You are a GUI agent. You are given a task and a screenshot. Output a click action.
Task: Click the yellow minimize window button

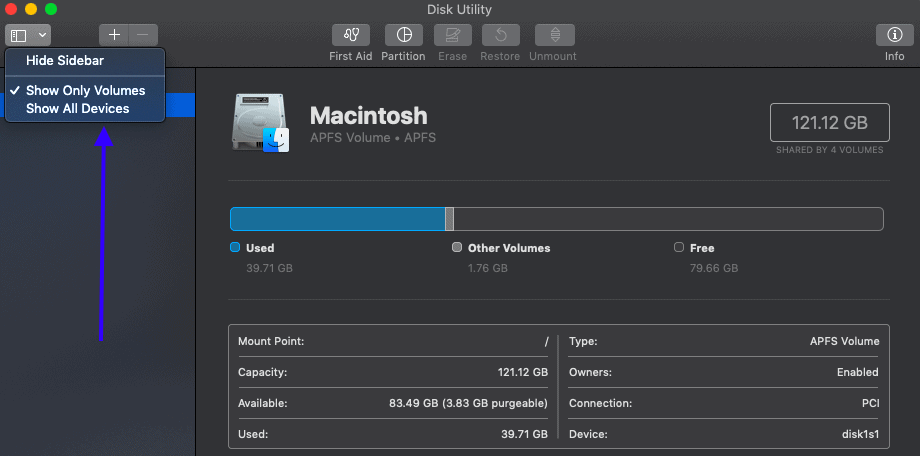[31, 9]
